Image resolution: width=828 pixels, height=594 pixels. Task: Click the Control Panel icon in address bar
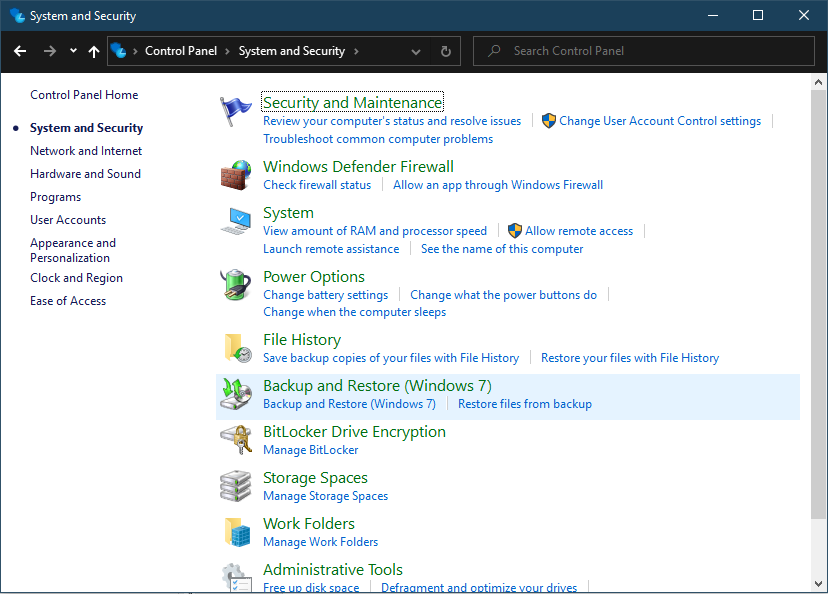click(118, 51)
